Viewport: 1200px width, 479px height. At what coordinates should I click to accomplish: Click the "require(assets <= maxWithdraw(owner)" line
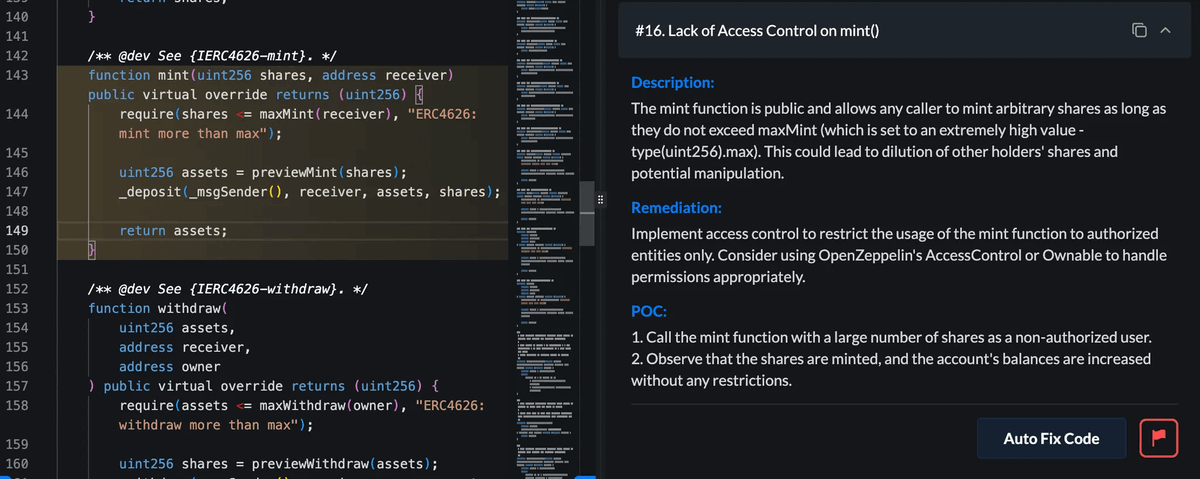tap(301, 406)
